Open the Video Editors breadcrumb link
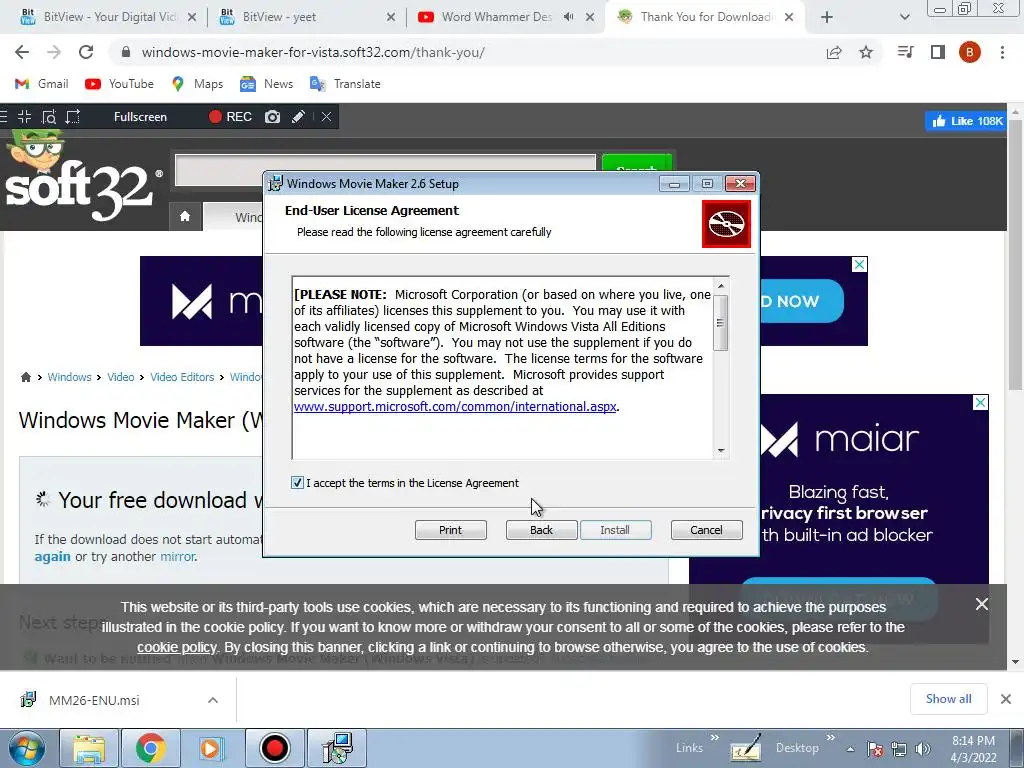The image size is (1024, 768). [x=182, y=377]
